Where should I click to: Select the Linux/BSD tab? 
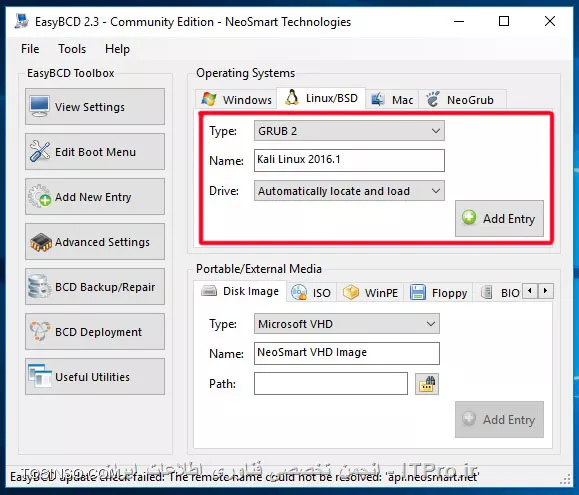tap(321, 98)
